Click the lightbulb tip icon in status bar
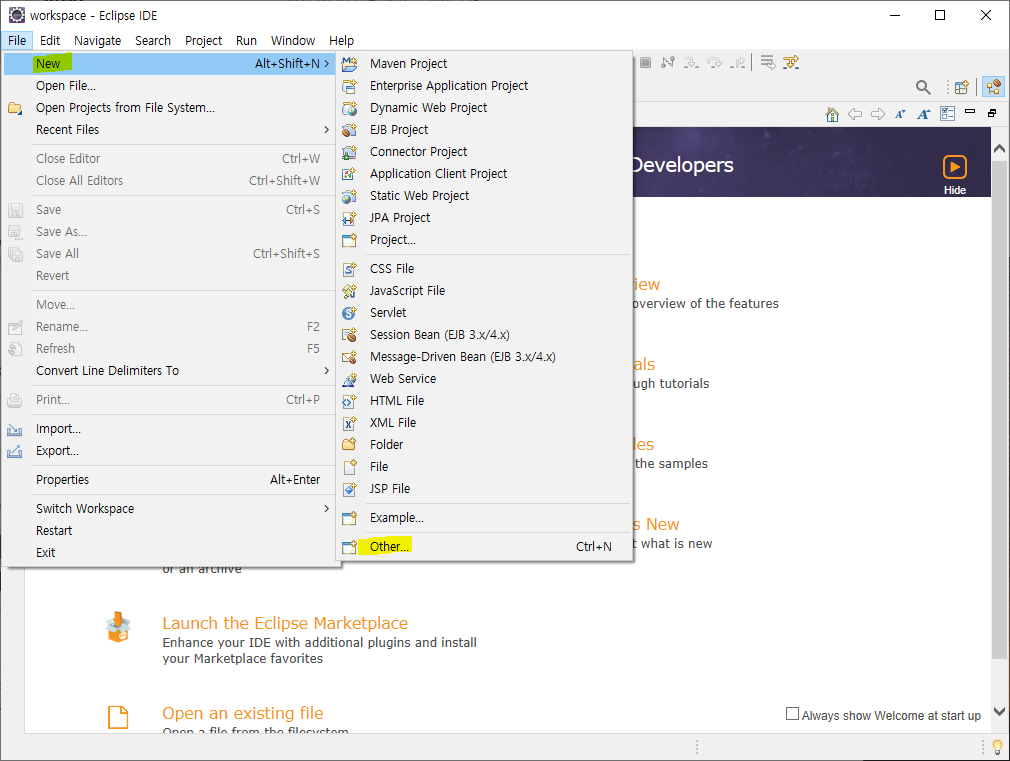Viewport: 1010px width, 761px height. pos(997,747)
